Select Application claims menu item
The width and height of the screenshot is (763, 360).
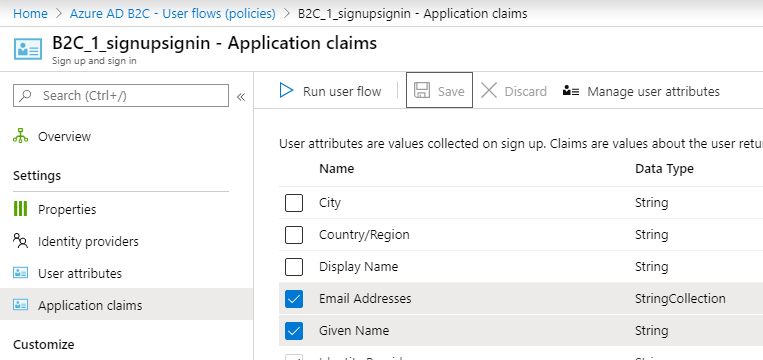pyautogui.click(x=127, y=305)
